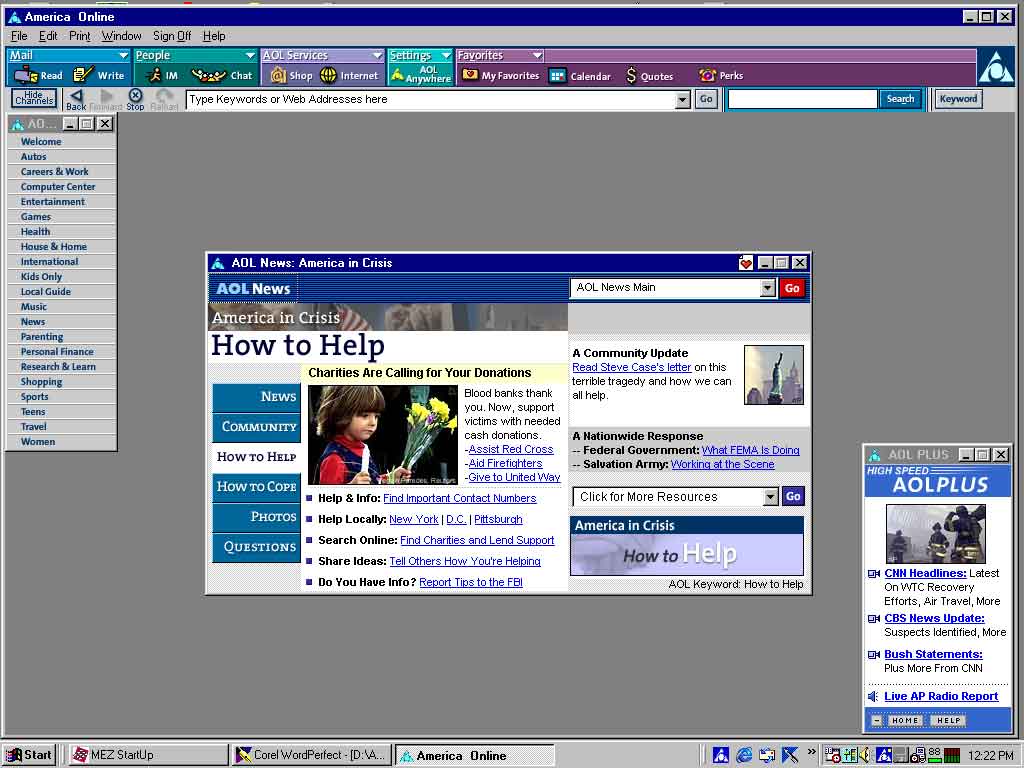Open the Settings dropdown
This screenshot has width=1024, height=768.
click(445, 56)
